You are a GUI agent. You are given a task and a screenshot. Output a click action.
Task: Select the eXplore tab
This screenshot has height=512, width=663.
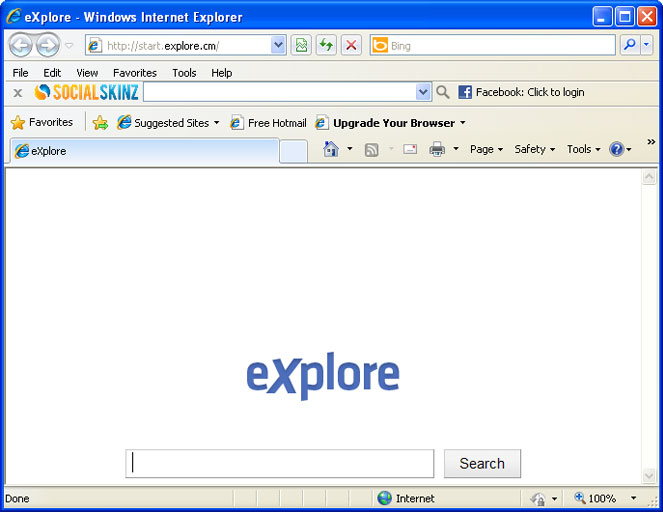coord(144,151)
